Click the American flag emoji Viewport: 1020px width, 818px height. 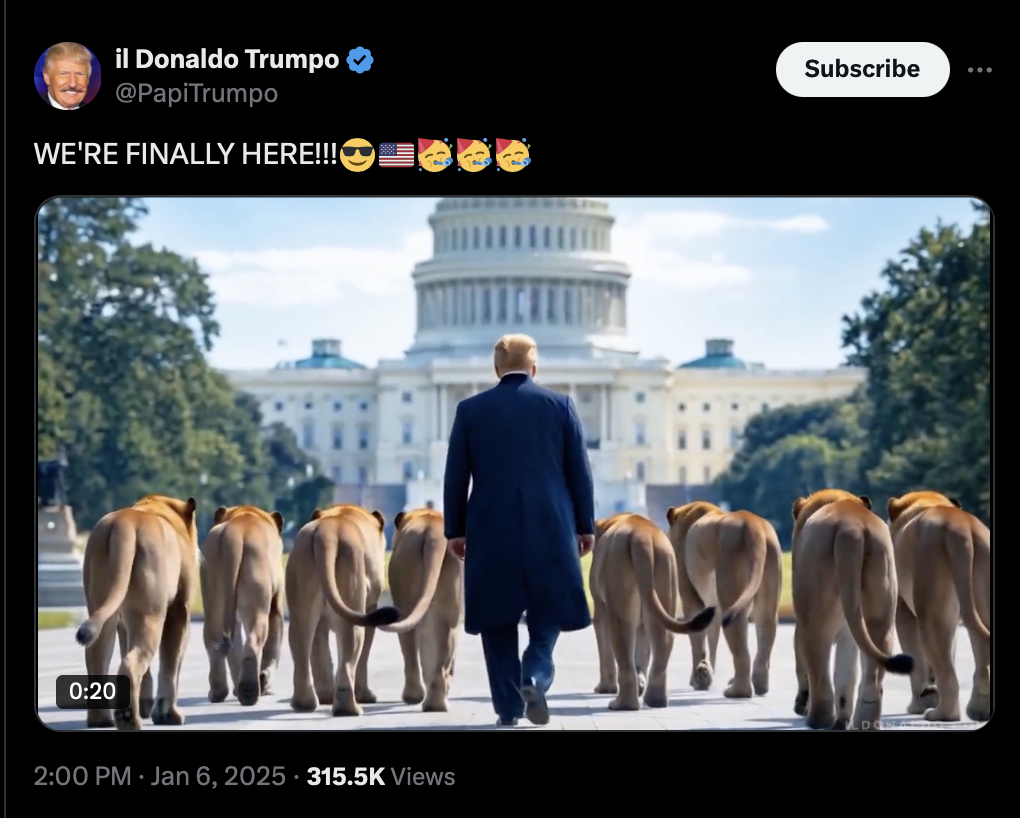pyautogui.click(x=396, y=155)
